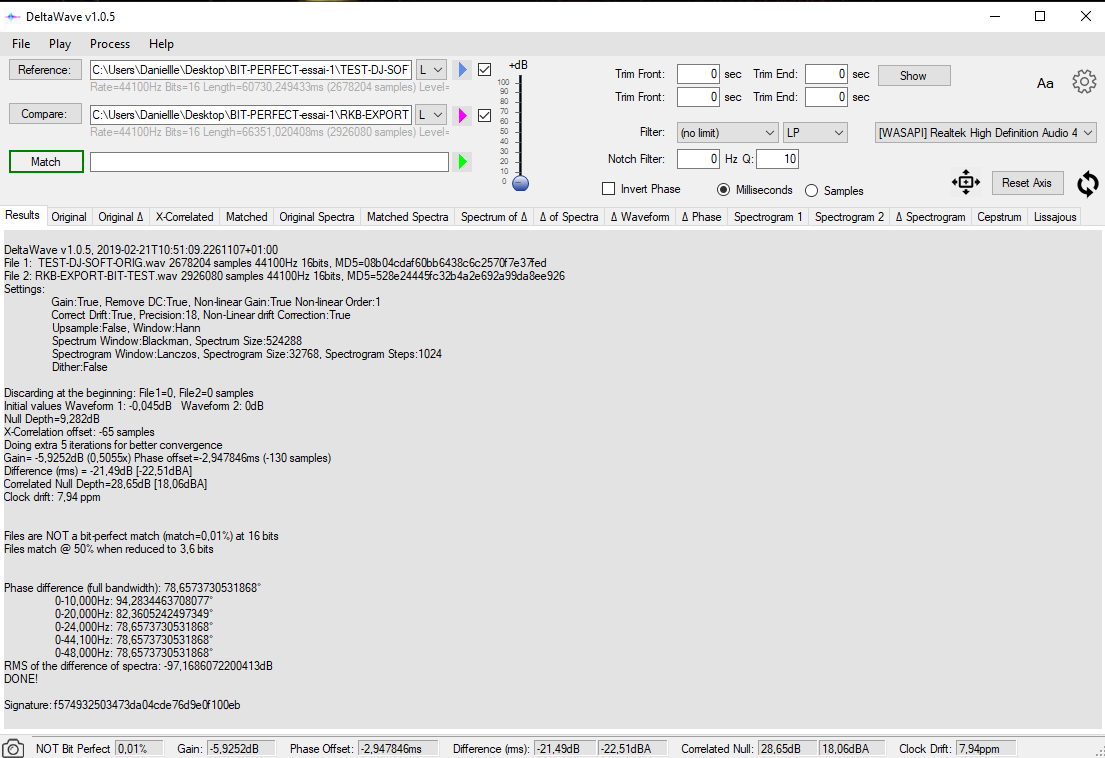Viewport: 1105px width, 758px height.
Task: Click the second row Trim Front field
Action: pos(698,97)
